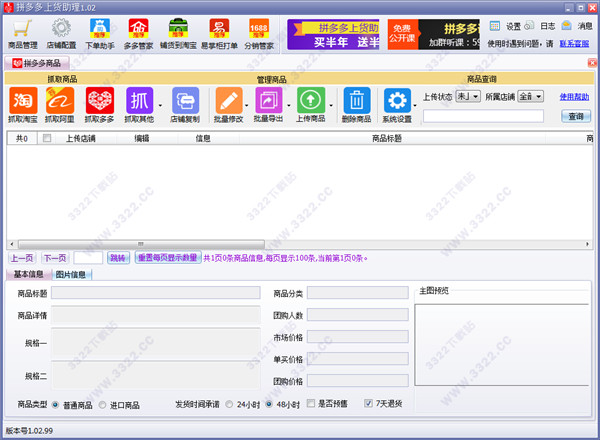600x440 pixels.
Task: Close the 拼多多商品 tab panel
Action: 592,63
